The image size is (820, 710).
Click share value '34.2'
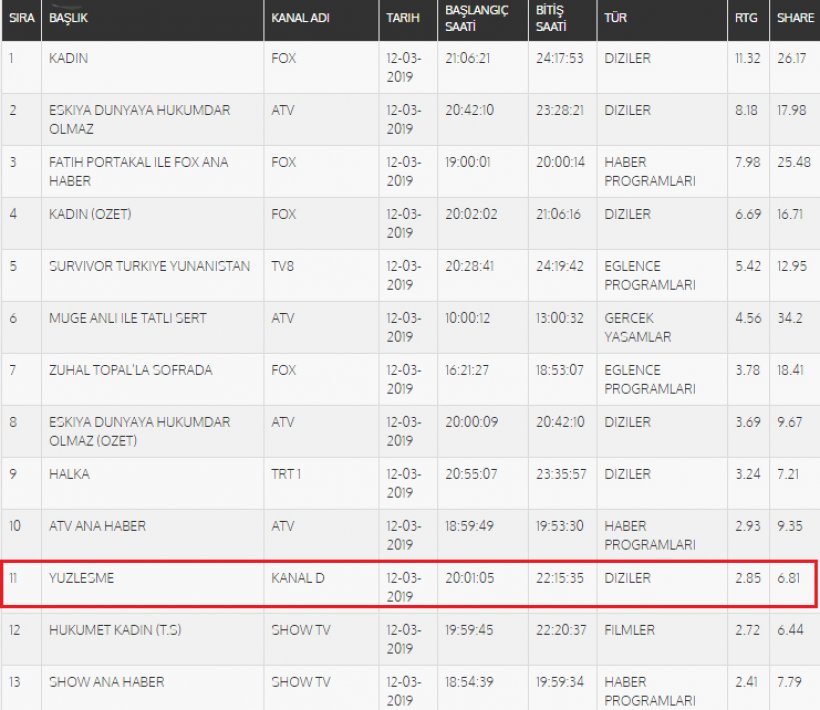(790, 318)
